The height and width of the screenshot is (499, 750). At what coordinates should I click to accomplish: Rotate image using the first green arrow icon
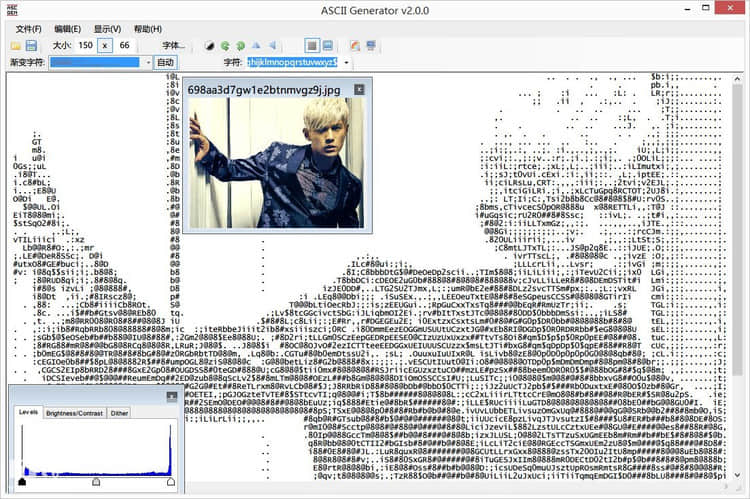point(225,45)
